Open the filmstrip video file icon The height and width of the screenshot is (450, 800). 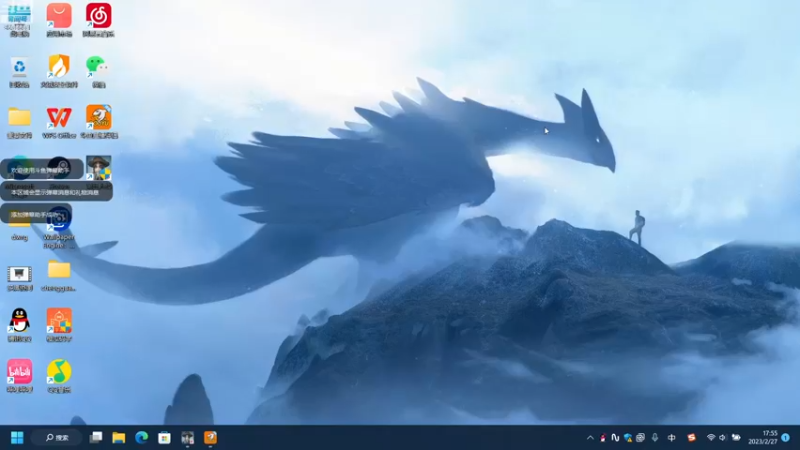pyautogui.click(x=19, y=274)
